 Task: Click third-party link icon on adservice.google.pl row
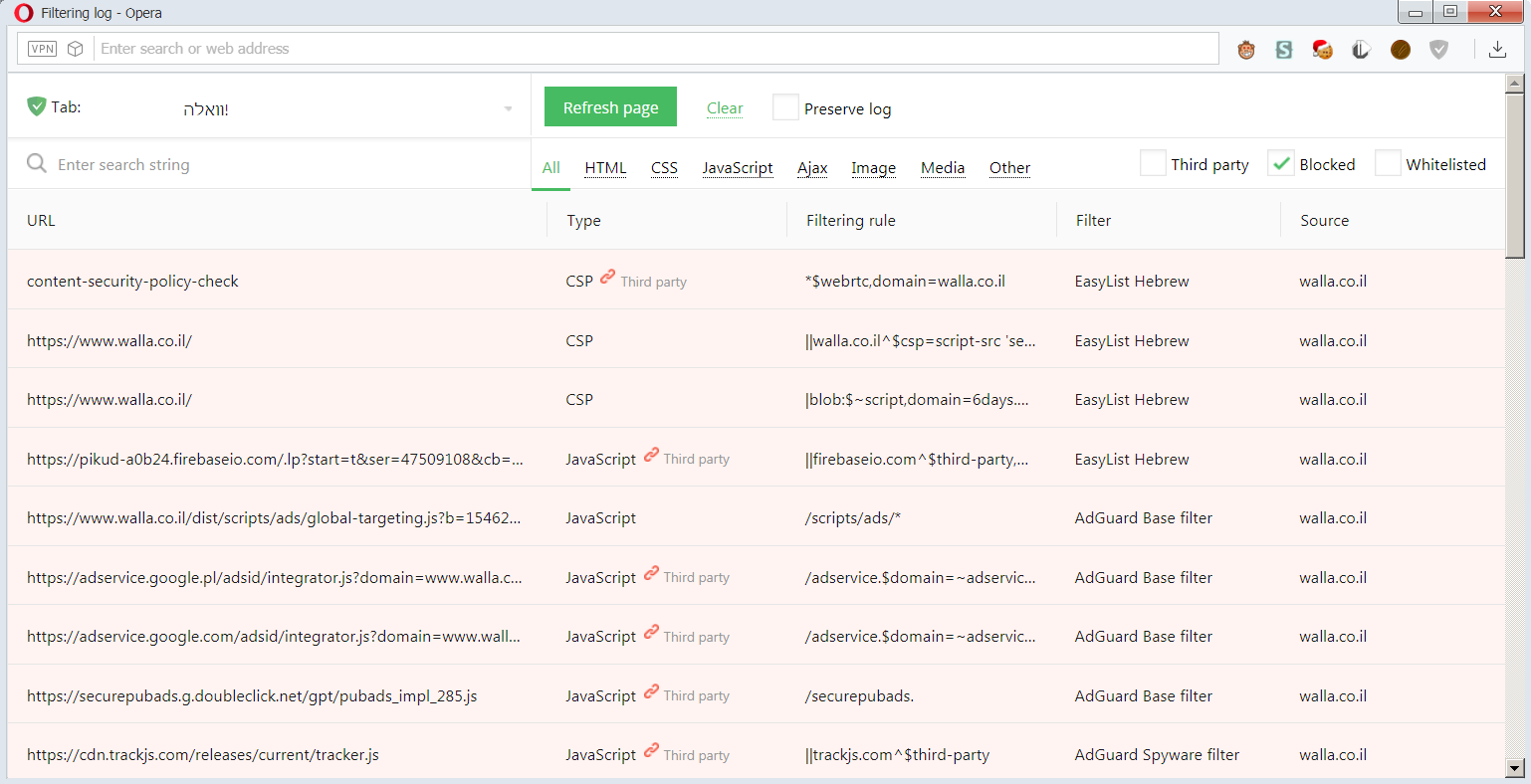coord(651,573)
